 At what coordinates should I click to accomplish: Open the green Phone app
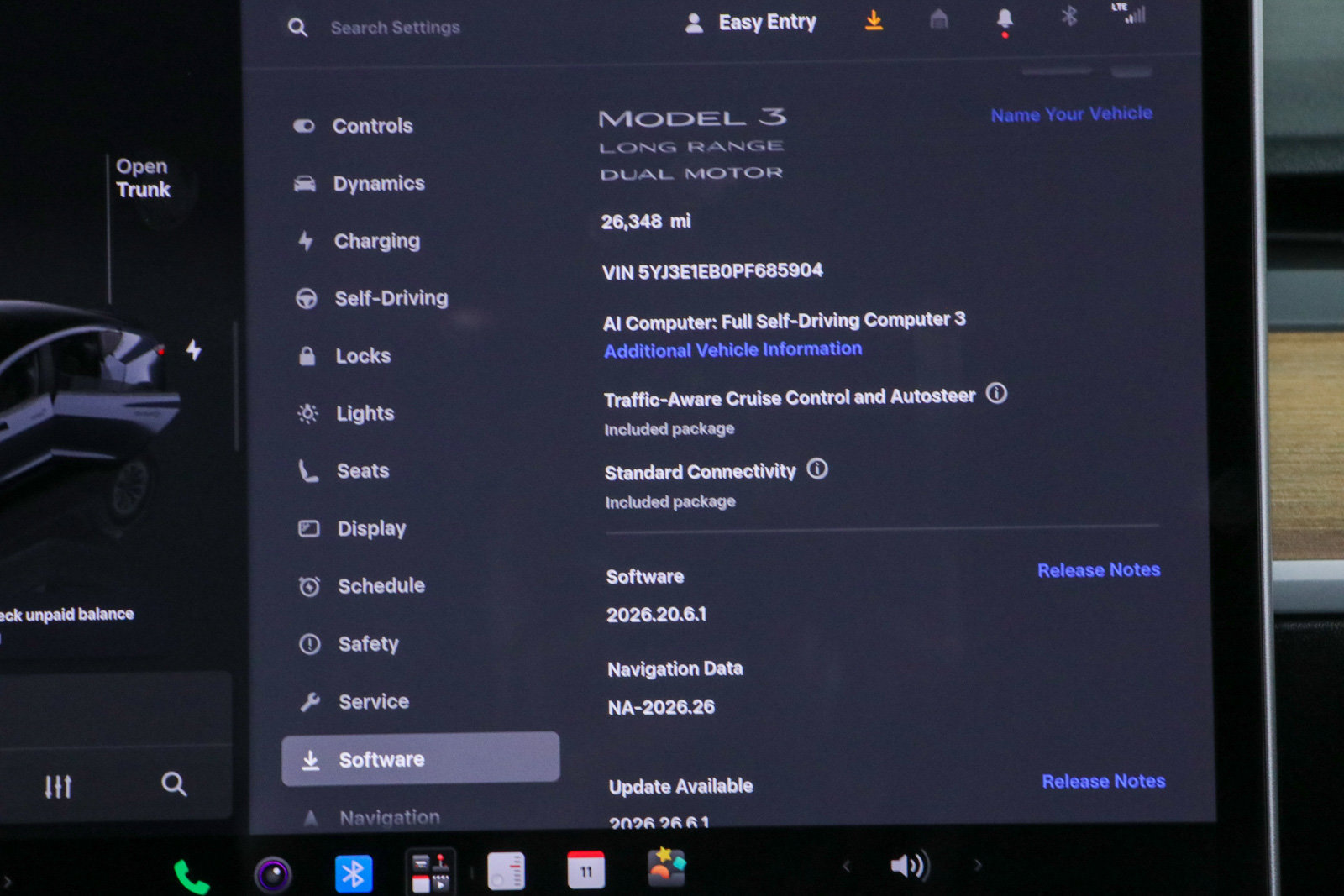point(191,877)
